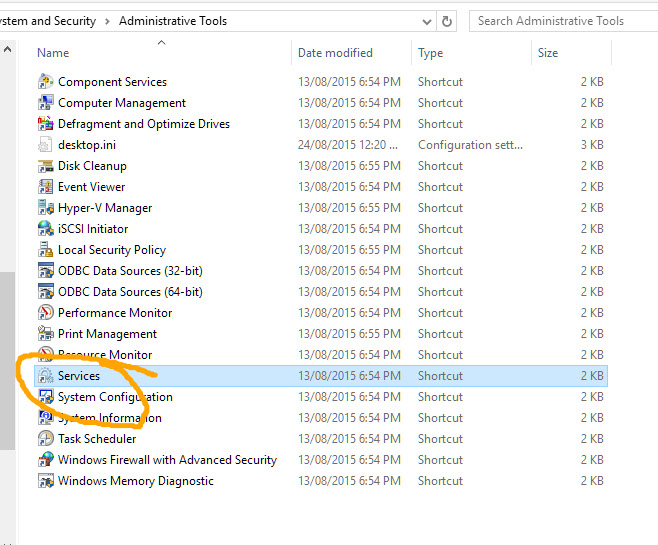Sort files by Date modified column
The height and width of the screenshot is (545, 658).
point(335,53)
